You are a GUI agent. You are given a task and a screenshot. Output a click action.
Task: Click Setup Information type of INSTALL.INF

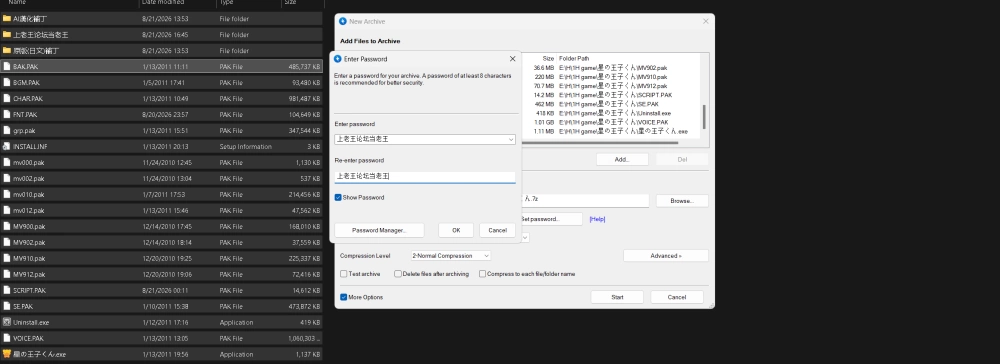pyautogui.click(x=246, y=147)
